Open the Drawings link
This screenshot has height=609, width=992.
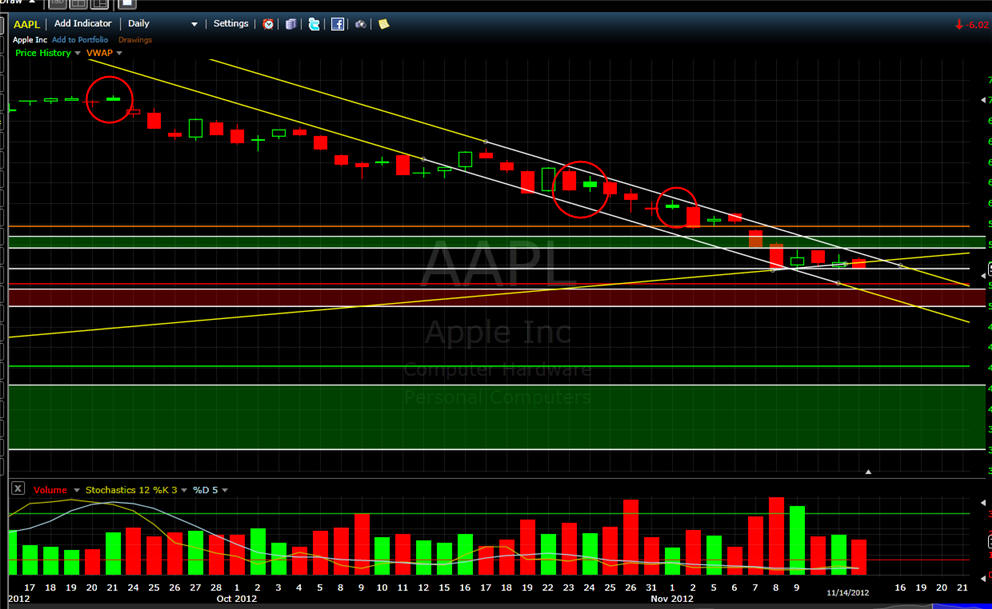pos(135,40)
